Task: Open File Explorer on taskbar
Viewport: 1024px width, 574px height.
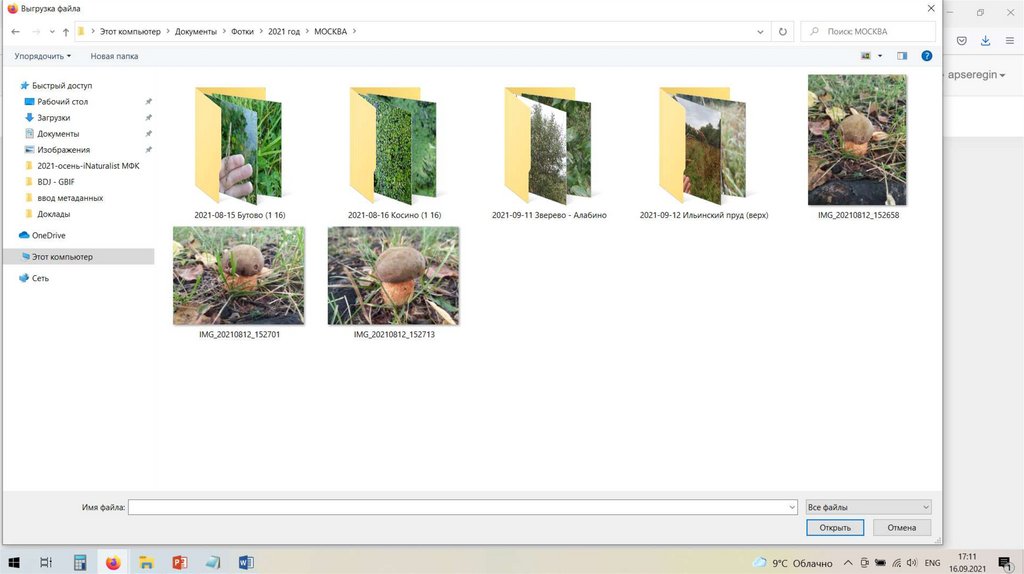Action: point(146,562)
